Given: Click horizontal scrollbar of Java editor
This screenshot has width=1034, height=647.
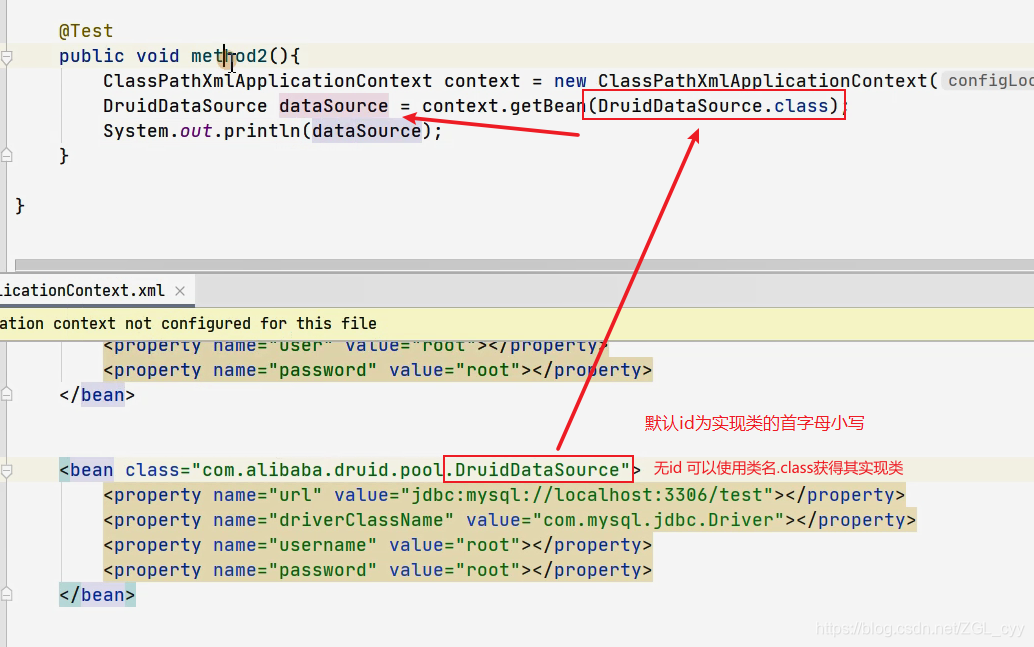Looking at the screenshot, I should coord(524,265).
